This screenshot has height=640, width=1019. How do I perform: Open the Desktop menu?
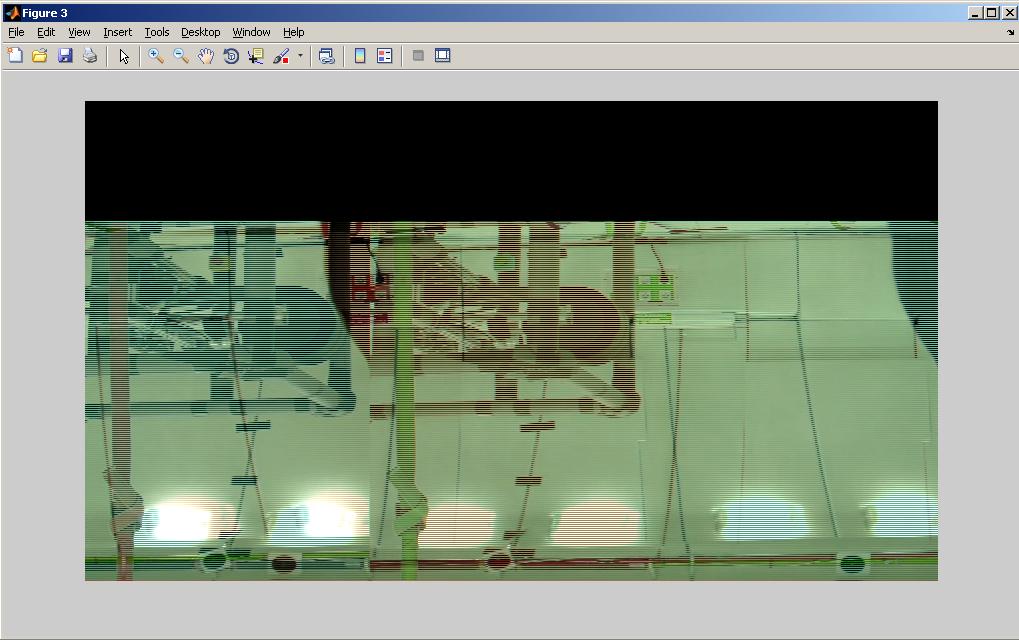pyautogui.click(x=200, y=32)
